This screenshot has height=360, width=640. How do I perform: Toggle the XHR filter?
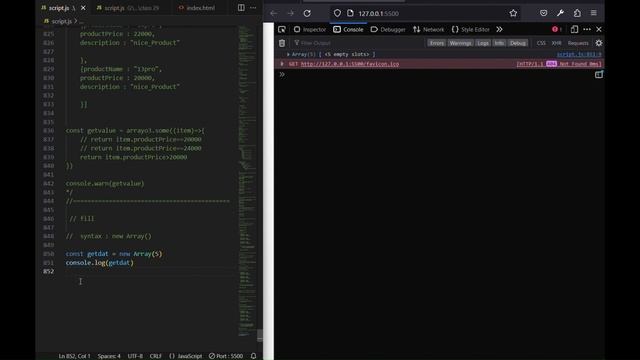(x=556, y=43)
